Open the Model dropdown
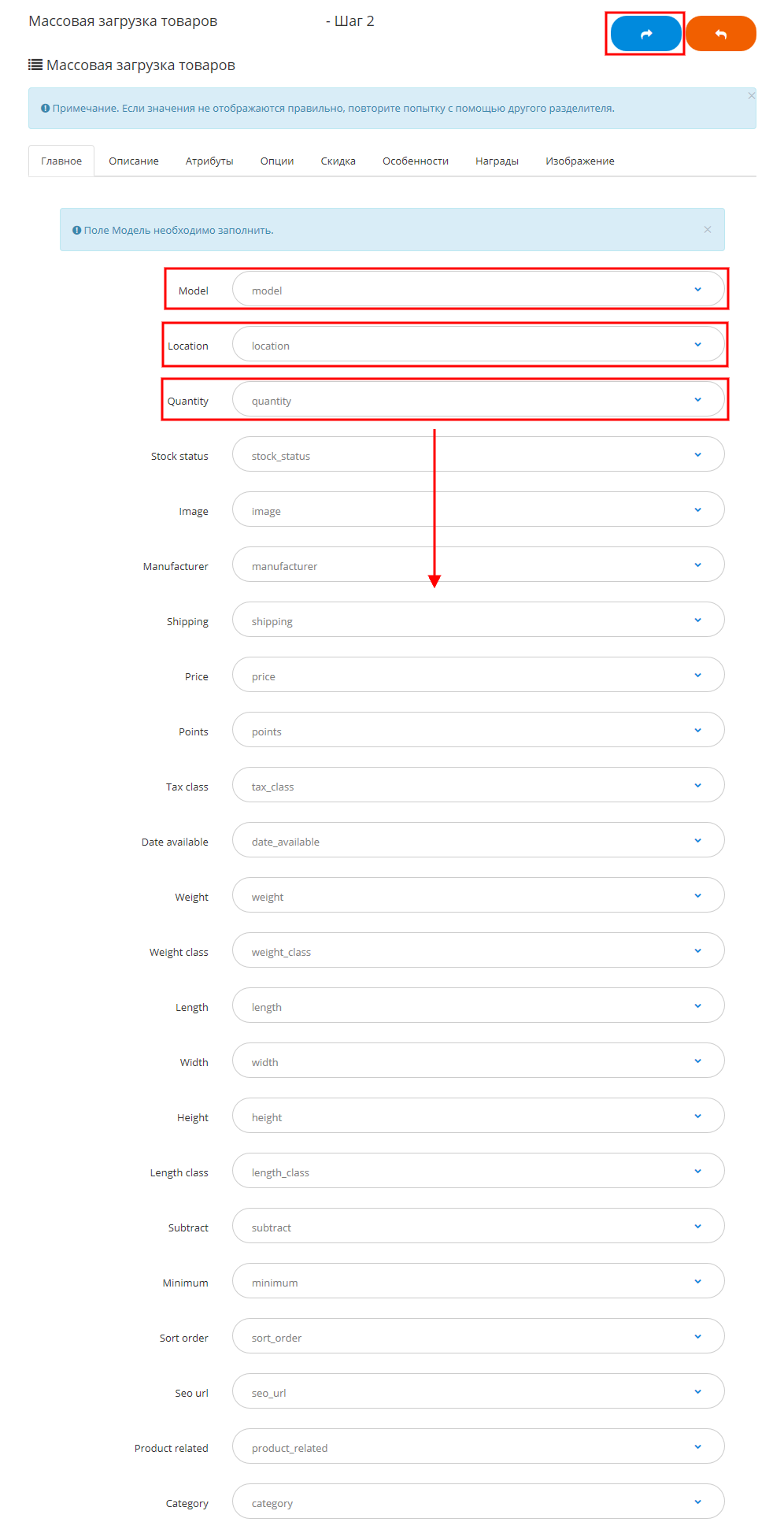 click(x=478, y=290)
